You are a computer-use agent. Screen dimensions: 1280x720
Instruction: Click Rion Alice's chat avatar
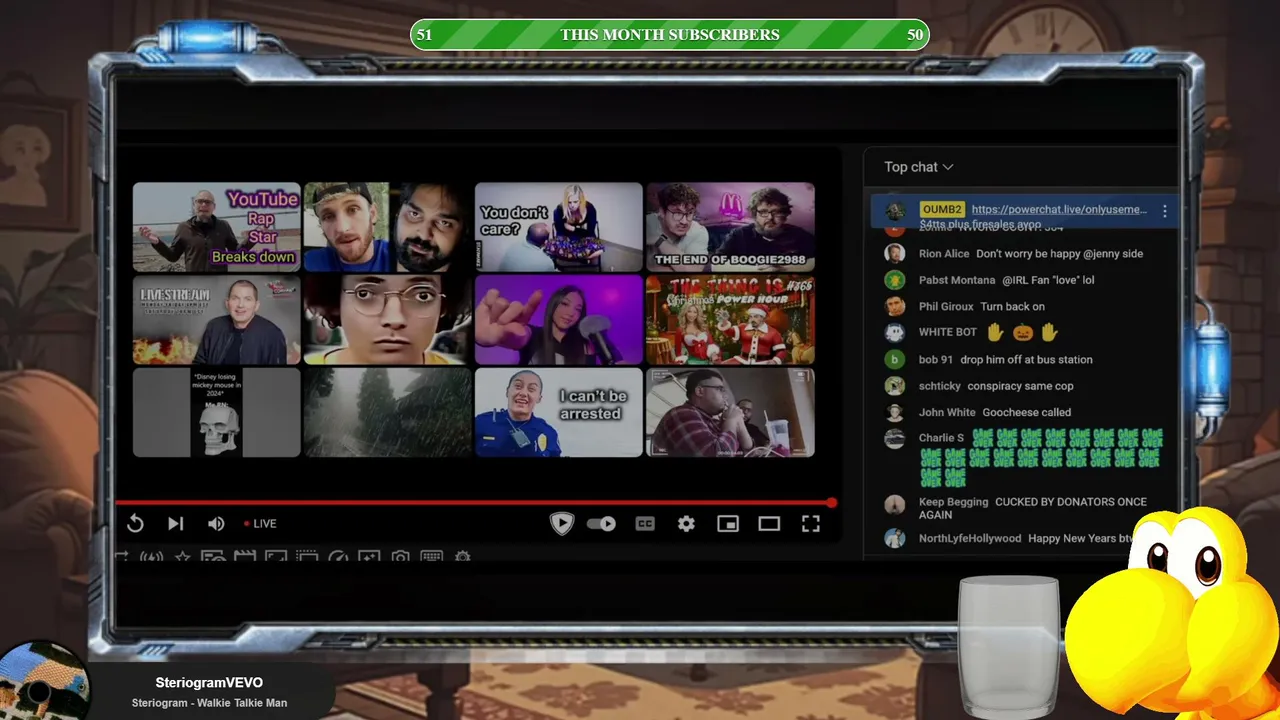click(895, 253)
